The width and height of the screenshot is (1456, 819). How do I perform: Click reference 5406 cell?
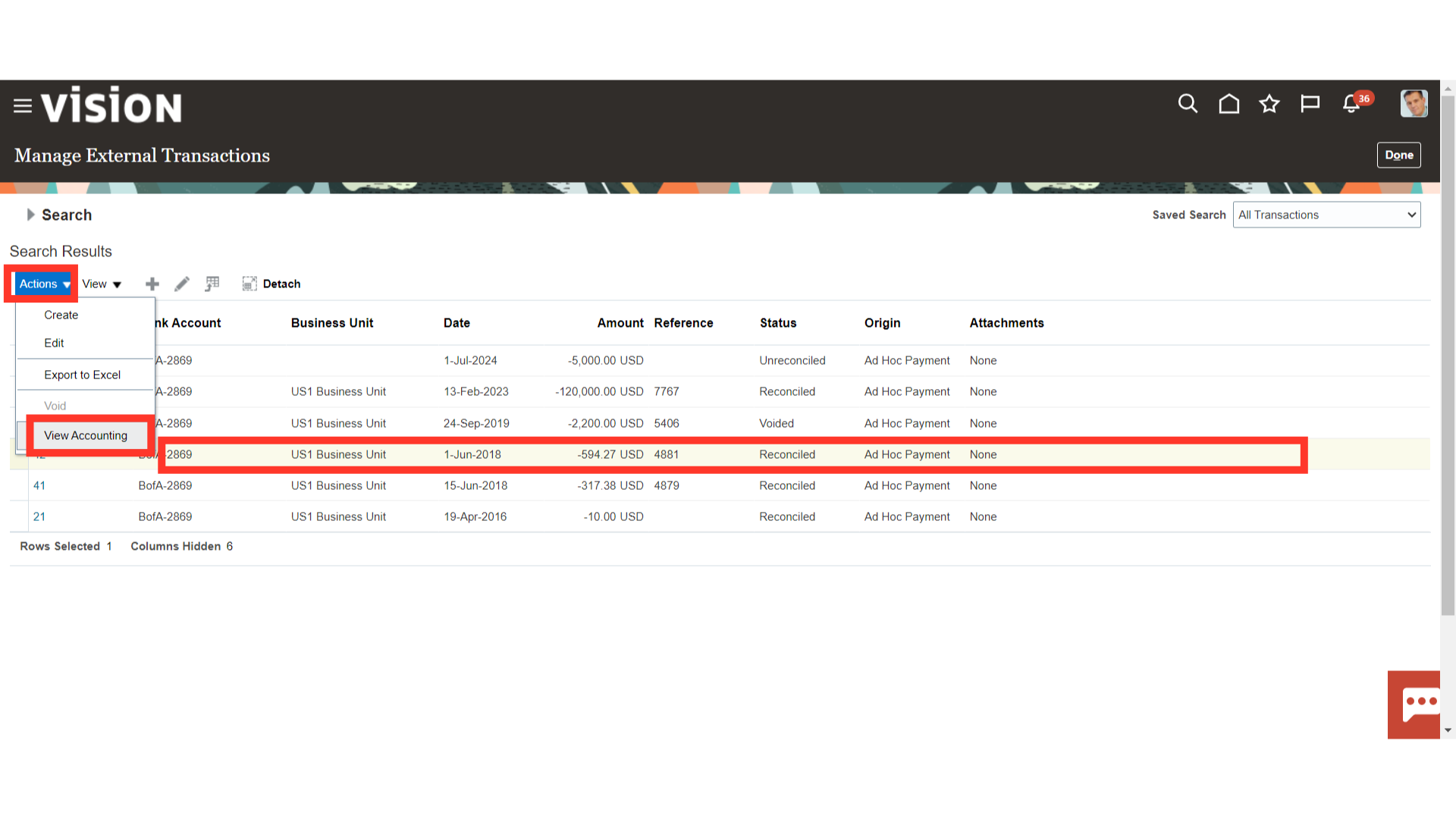(666, 423)
